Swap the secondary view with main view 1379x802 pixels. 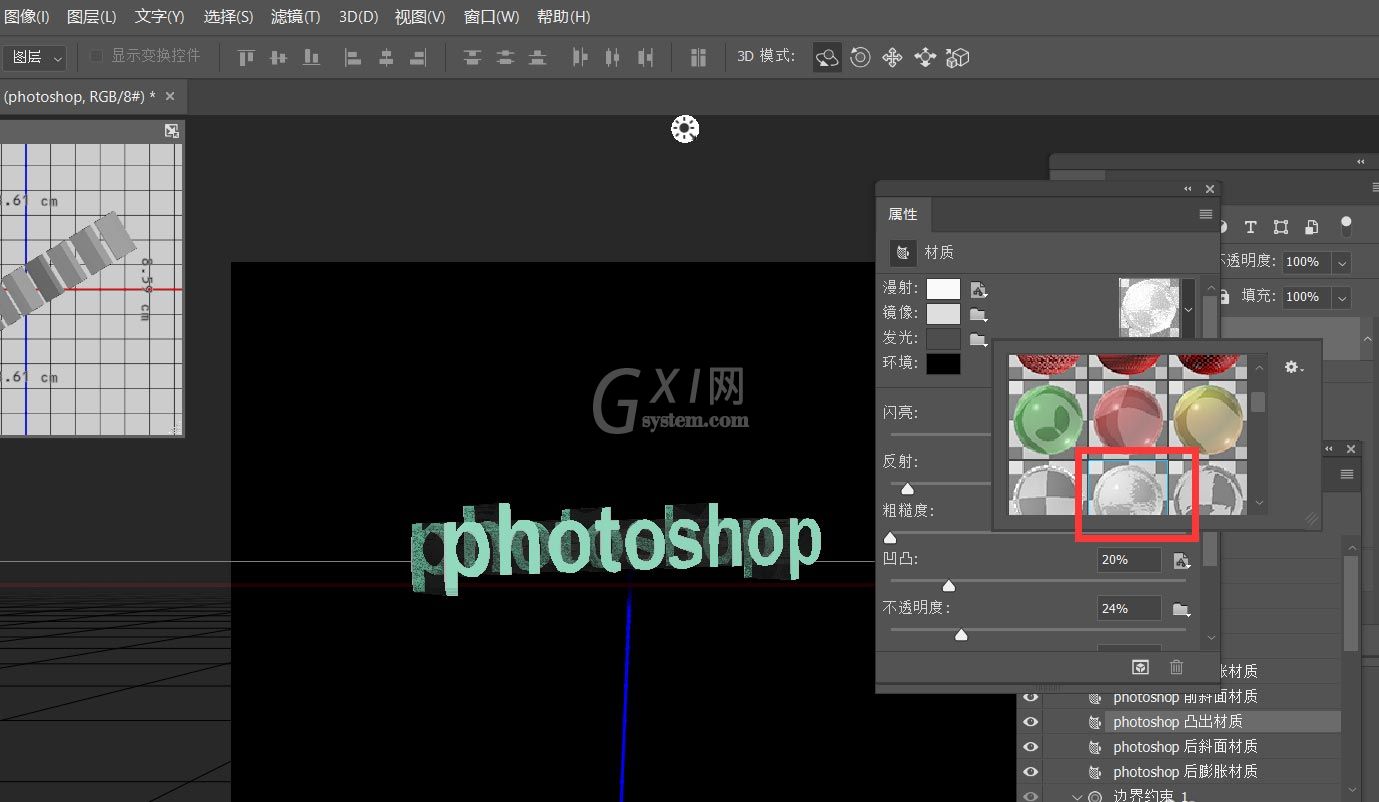tap(172, 131)
